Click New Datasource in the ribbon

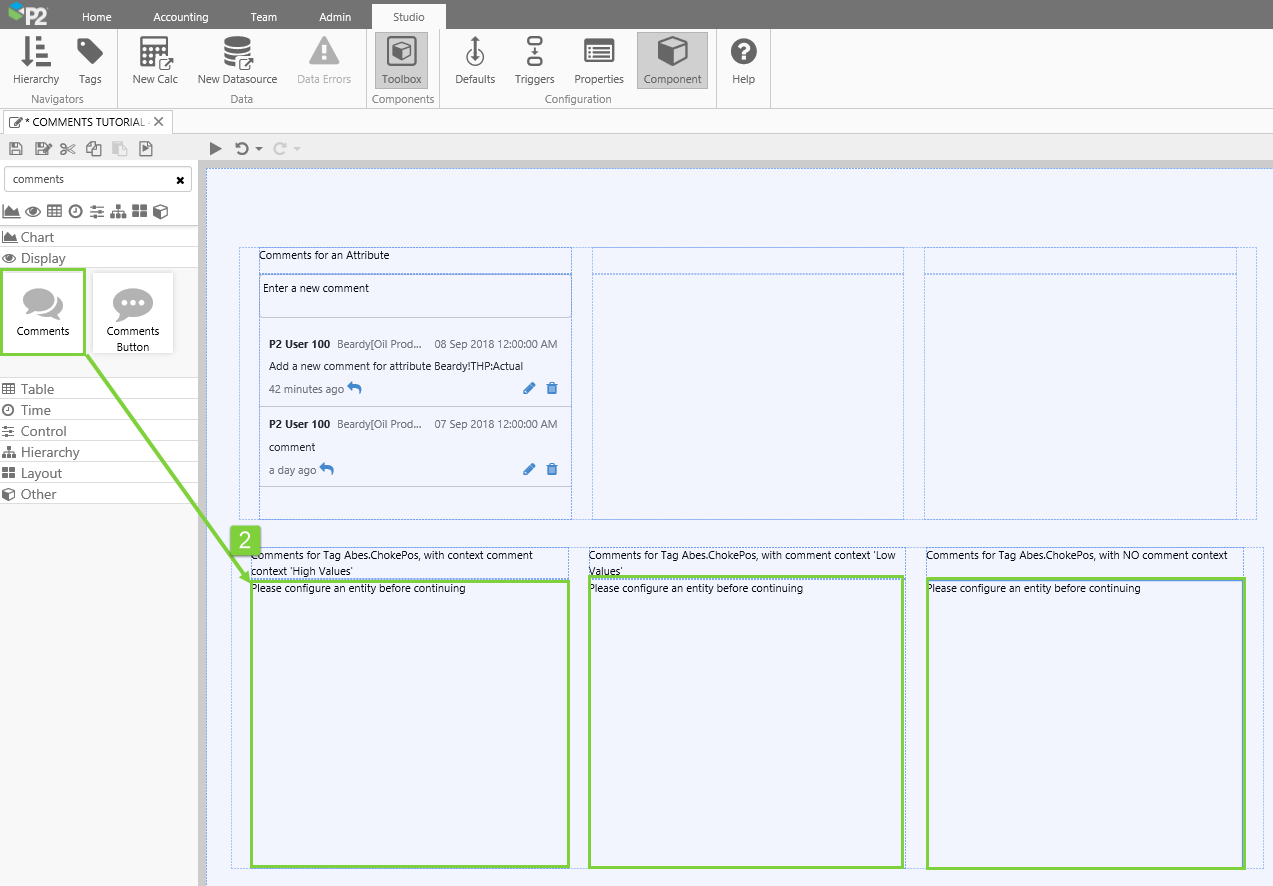click(236, 61)
